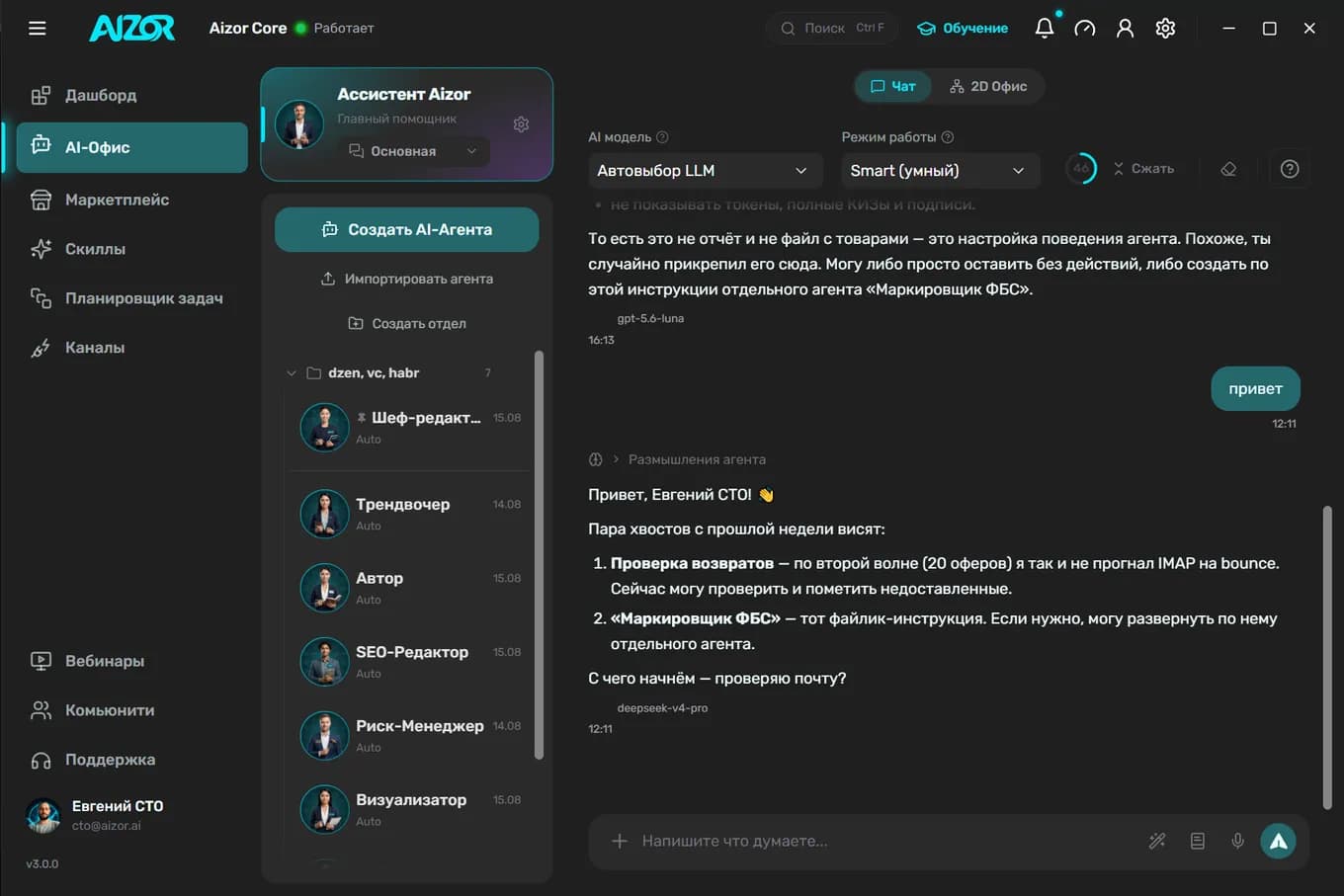This screenshot has height=896, width=1344.
Task: Click the context usage ring showing 46
Action: pos(1081,169)
